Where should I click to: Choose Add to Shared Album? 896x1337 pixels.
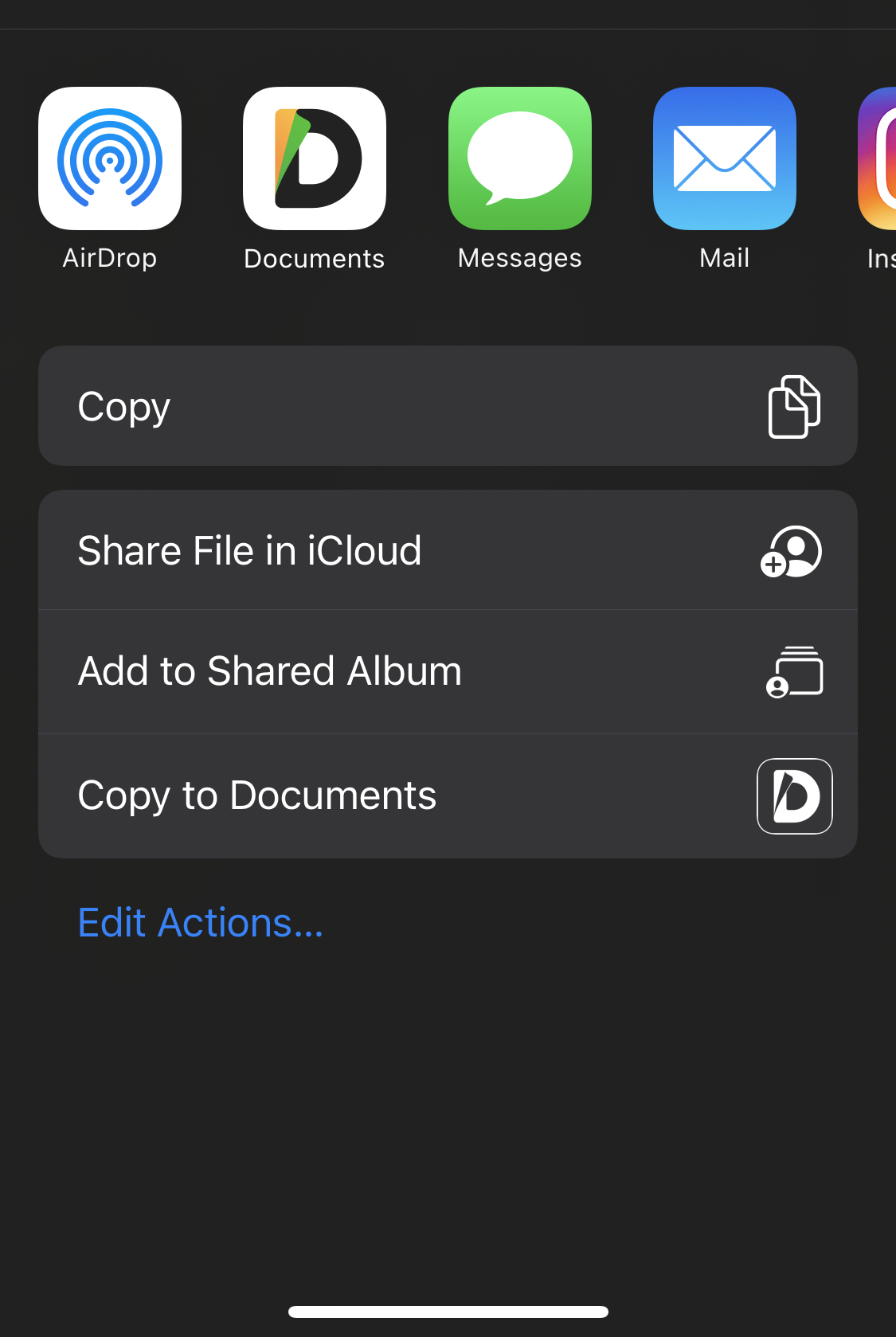coord(448,672)
